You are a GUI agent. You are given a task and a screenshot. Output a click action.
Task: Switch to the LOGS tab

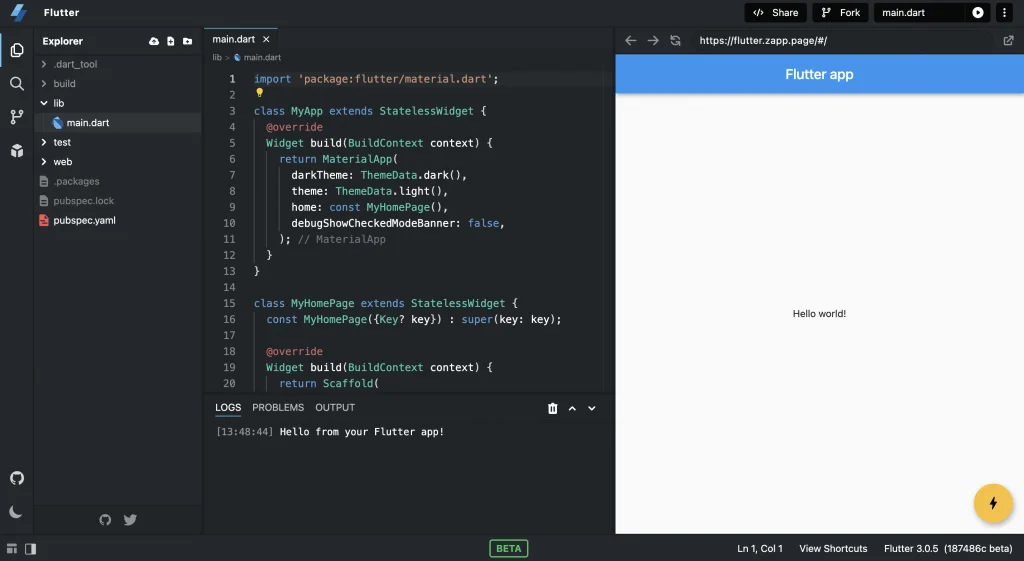[228, 408]
